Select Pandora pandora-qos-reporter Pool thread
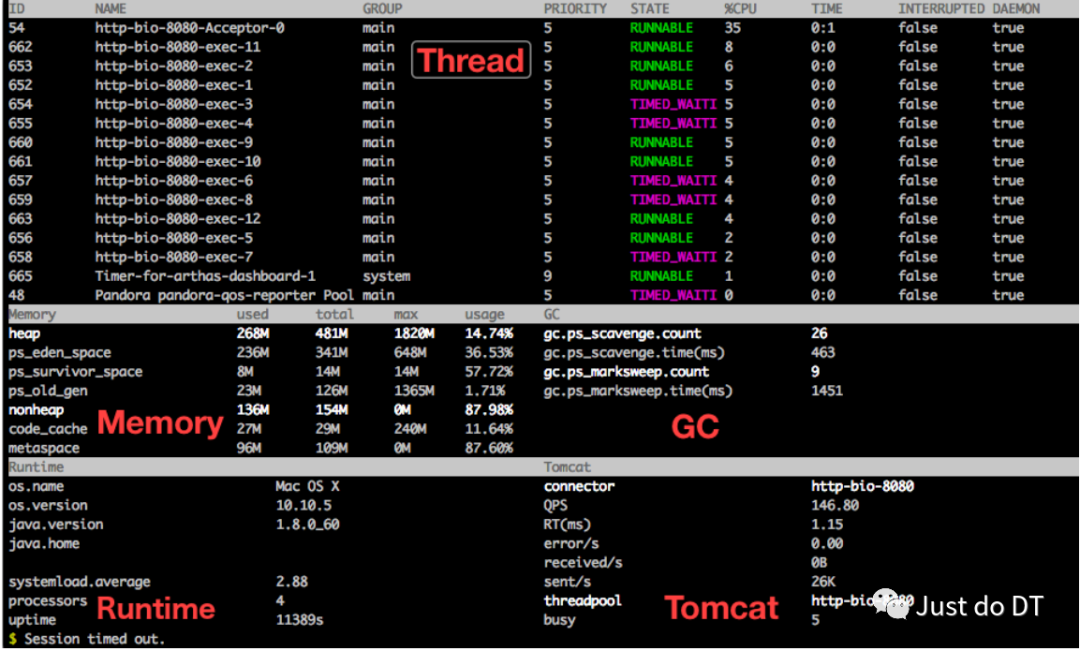This screenshot has width=1080, height=651. pyautogui.click(x=224, y=296)
